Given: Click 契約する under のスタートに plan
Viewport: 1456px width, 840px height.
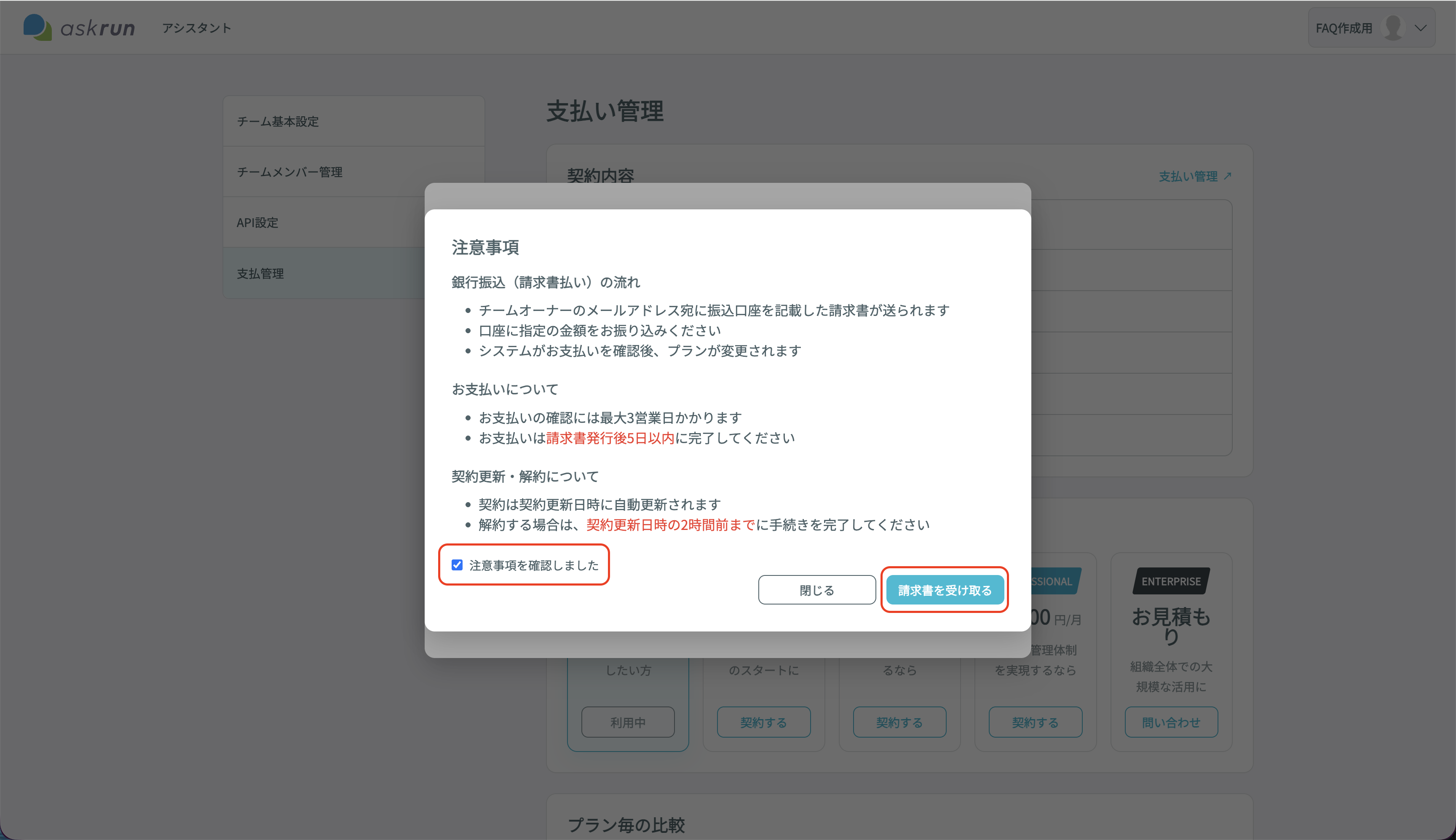Looking at the screenshot, I should coord(764,722).
